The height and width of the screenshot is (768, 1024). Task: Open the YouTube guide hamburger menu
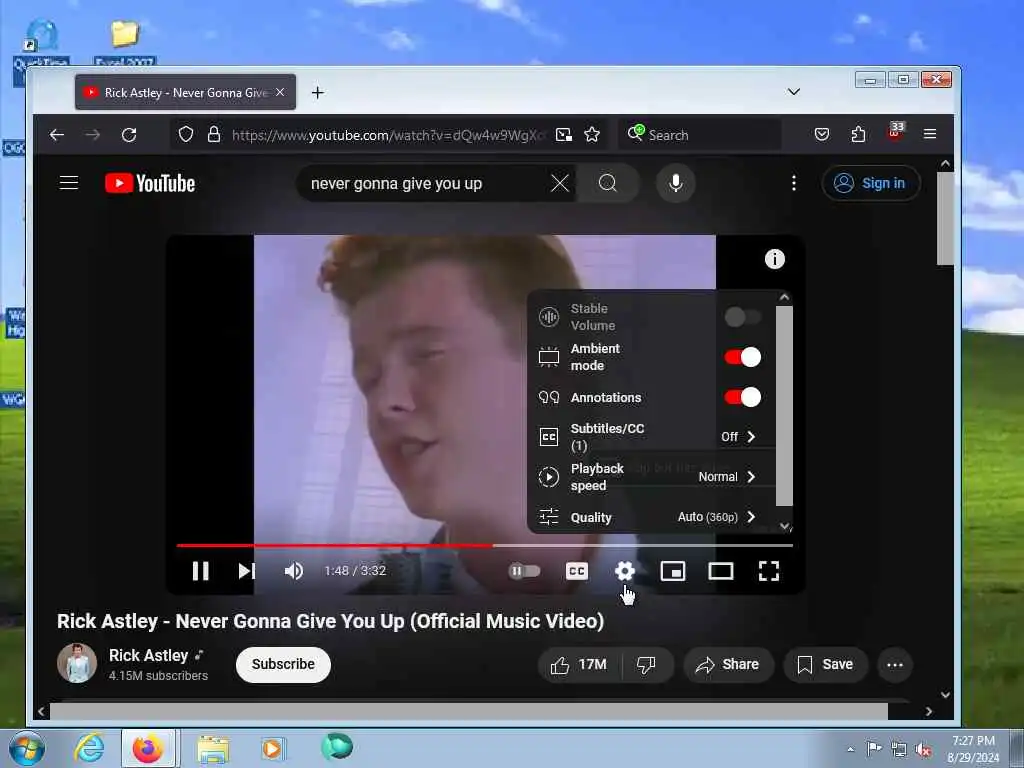point(69,183)
